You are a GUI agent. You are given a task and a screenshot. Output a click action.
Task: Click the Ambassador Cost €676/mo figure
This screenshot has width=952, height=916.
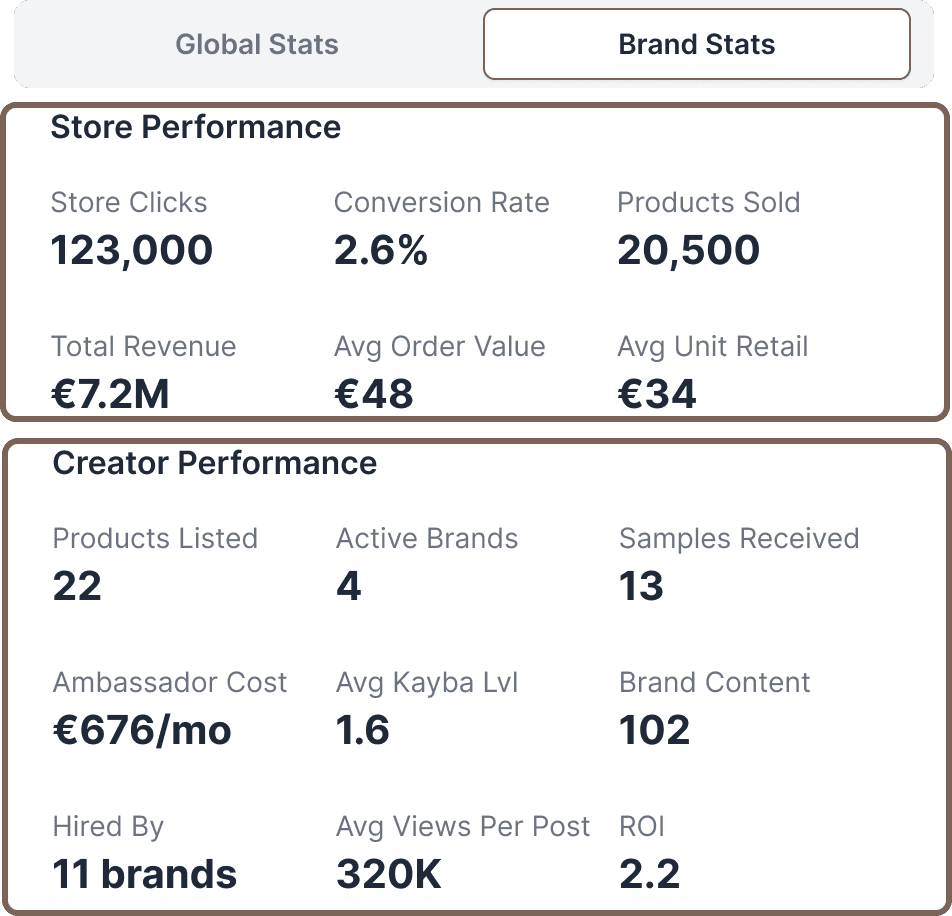(140, 730)
